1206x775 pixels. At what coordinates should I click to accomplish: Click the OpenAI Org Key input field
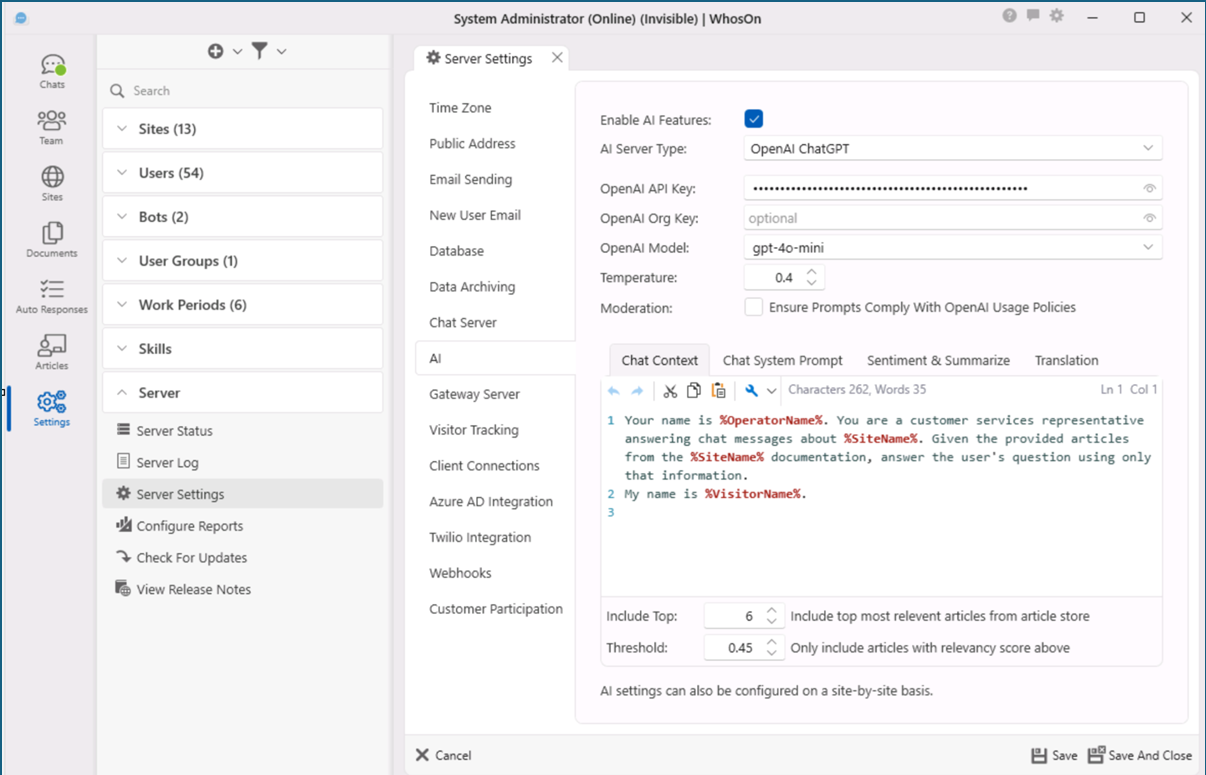click(x=940, y=218)
